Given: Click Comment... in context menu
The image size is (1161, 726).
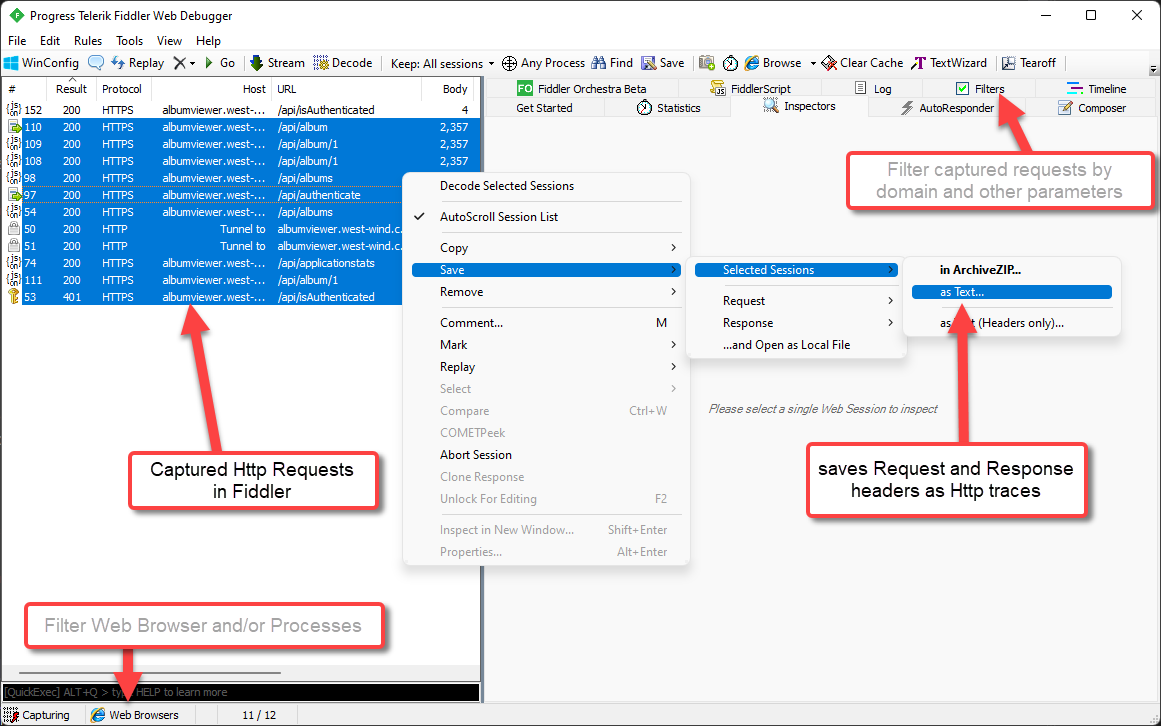Looking at the screenshot, I should click(x=546, y=323).
